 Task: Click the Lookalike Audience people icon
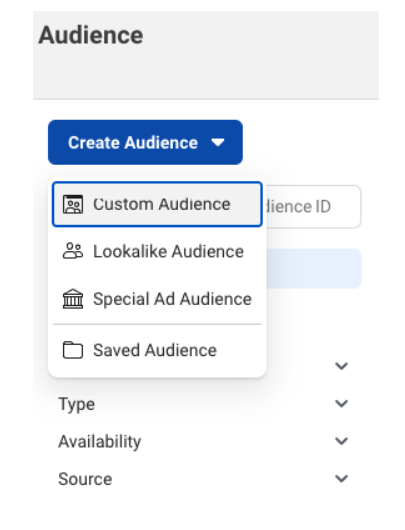coord(73,251)
